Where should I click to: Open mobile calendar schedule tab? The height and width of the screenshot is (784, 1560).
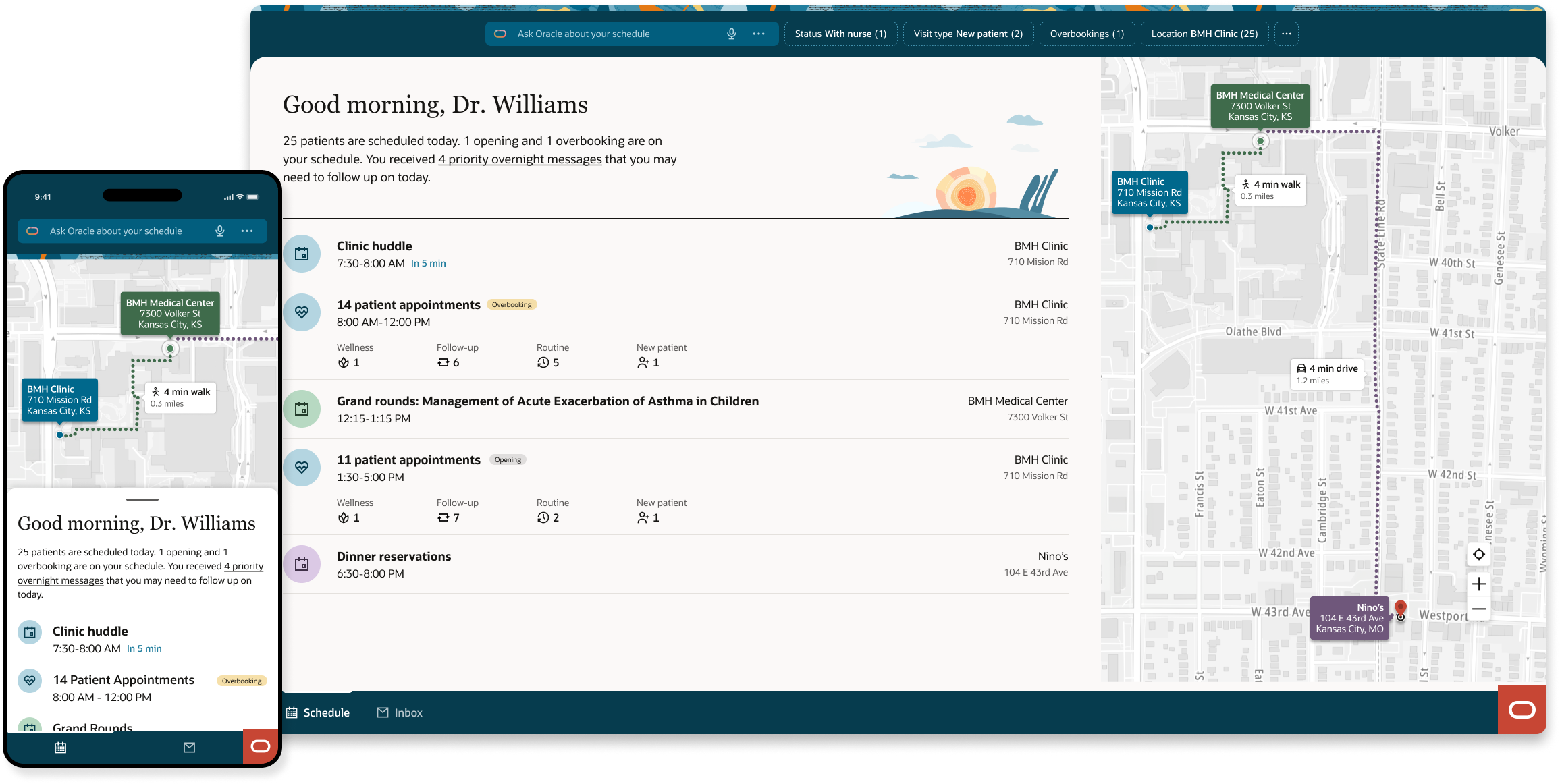60,748
